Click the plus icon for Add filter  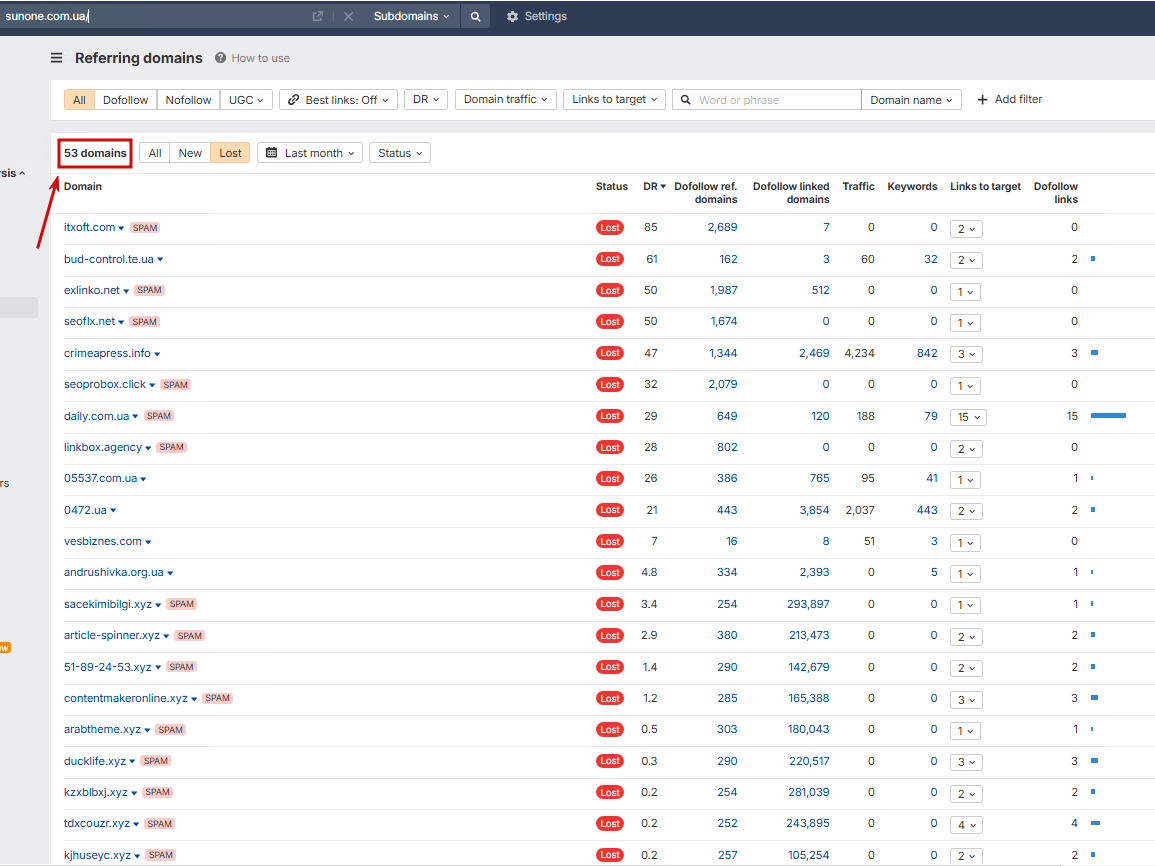coord(982,99)
